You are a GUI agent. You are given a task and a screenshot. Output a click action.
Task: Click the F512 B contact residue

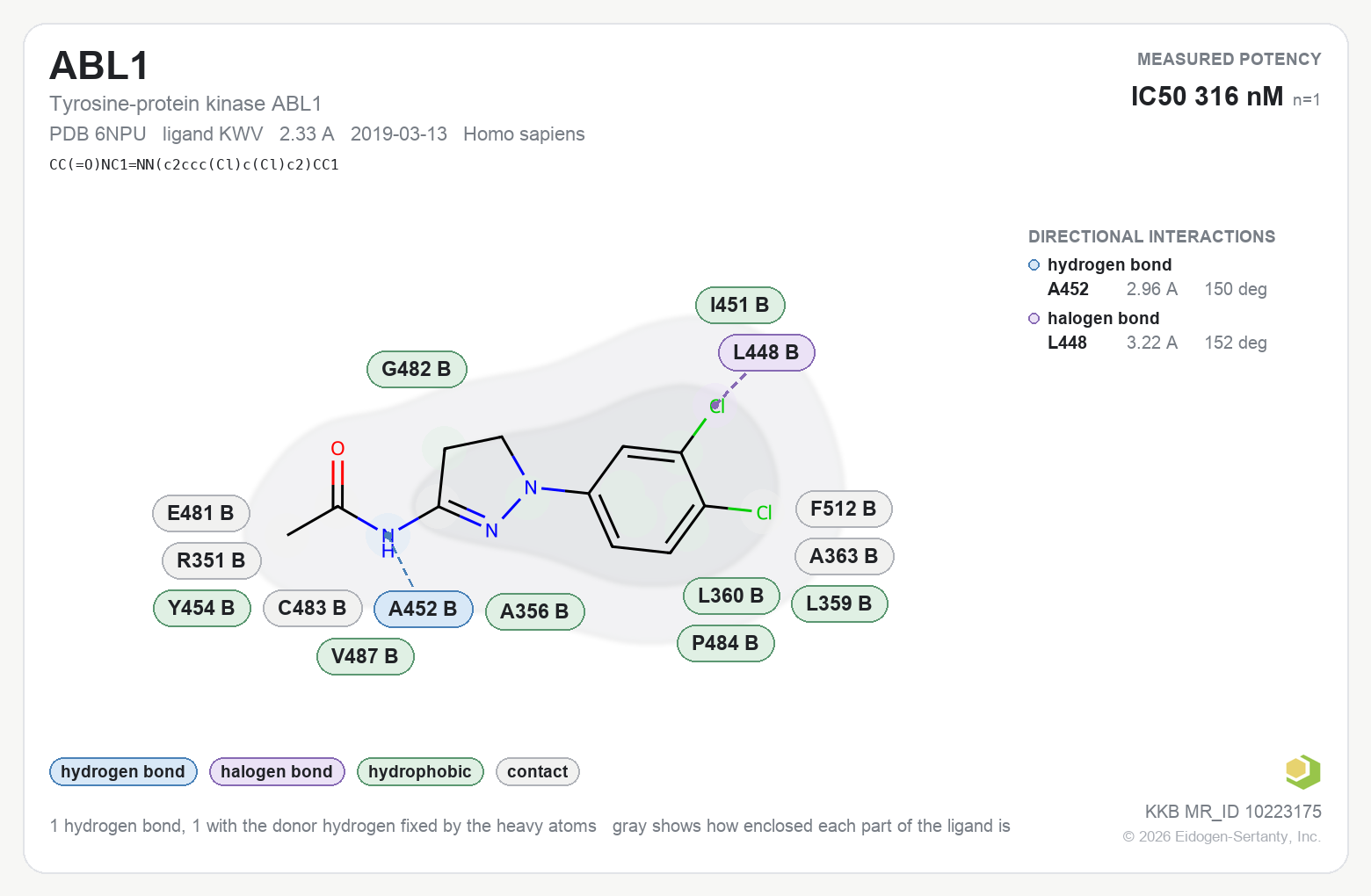point(844,509)
